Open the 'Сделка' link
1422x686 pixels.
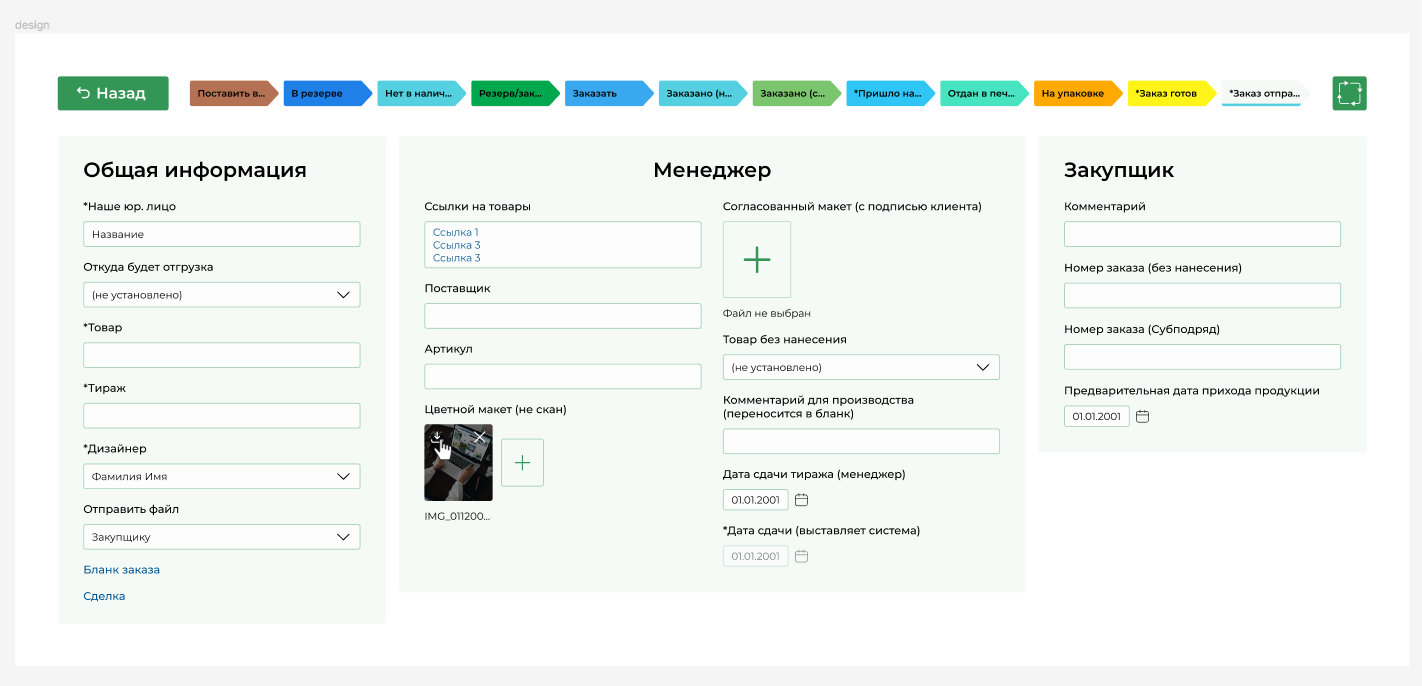pyautogui.click(x=104, y=596)
